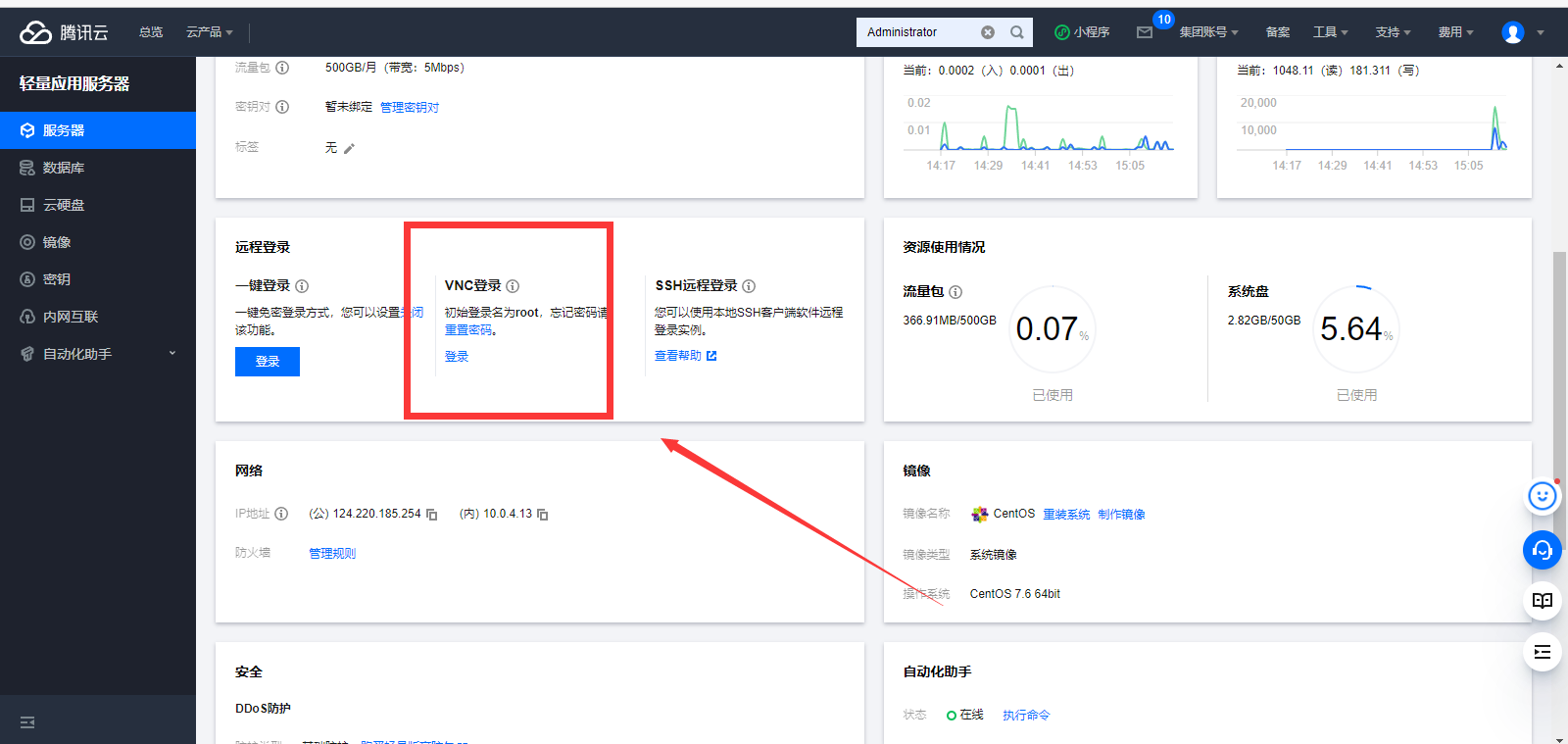The image size is (1568, 744).
Task: Open the 查看帮助 link
Action: pyautogui.click(x=686, y=356)
